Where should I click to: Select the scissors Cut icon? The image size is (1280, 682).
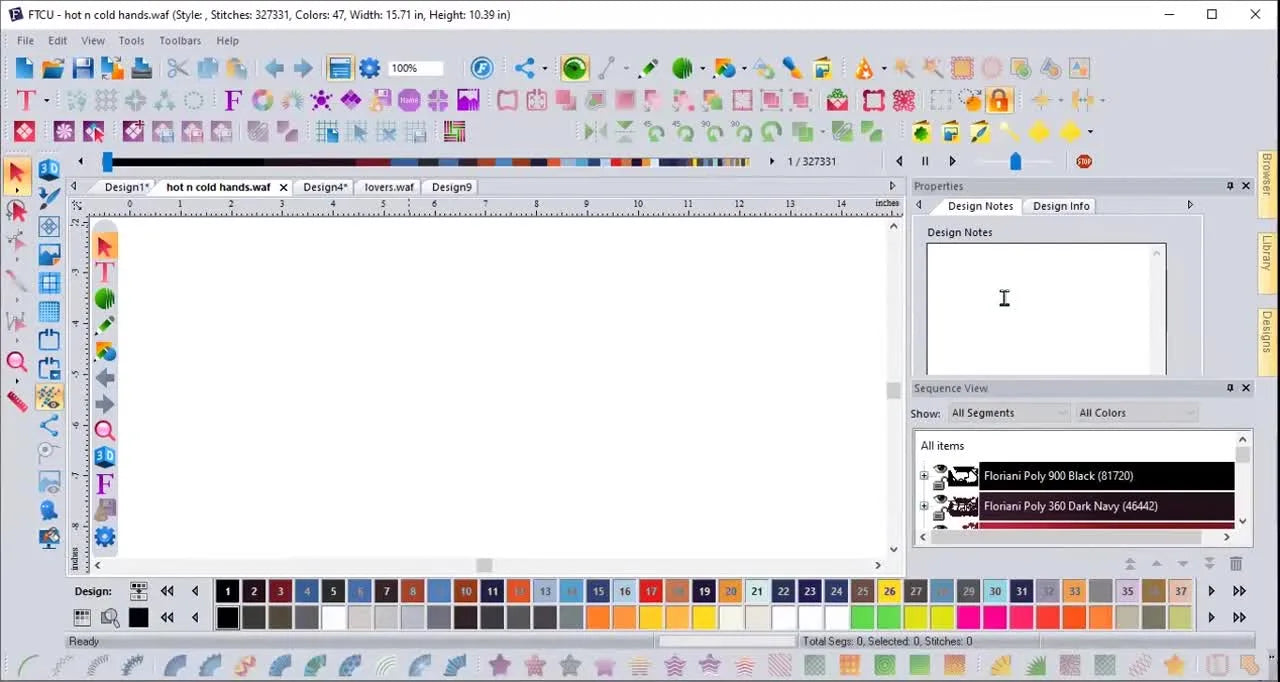pos(177,68)
